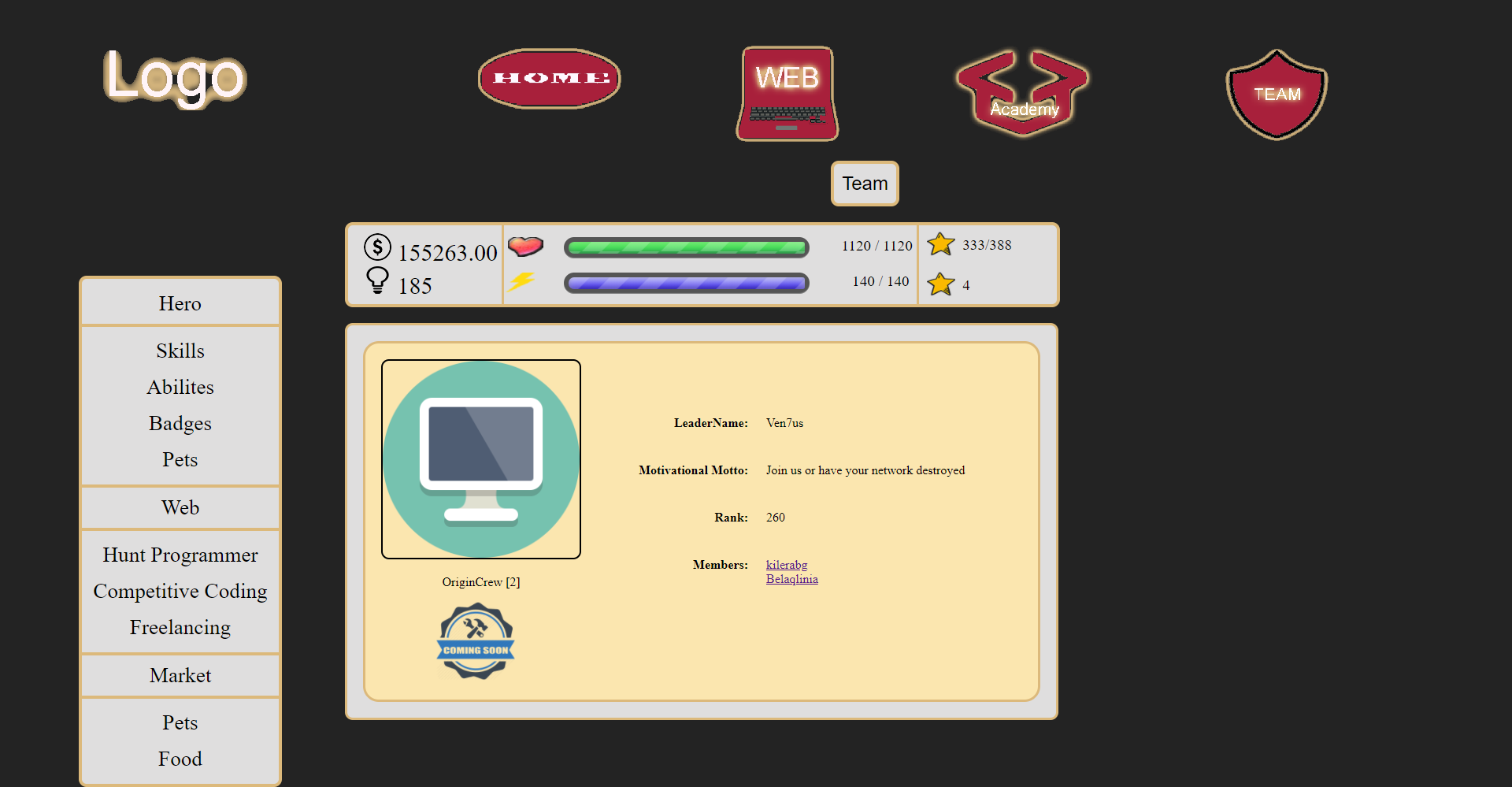The height and width of the screenshot is (787, 1512).
Task: Click the lightbulb ideas icon
Action: coord(378,280)
